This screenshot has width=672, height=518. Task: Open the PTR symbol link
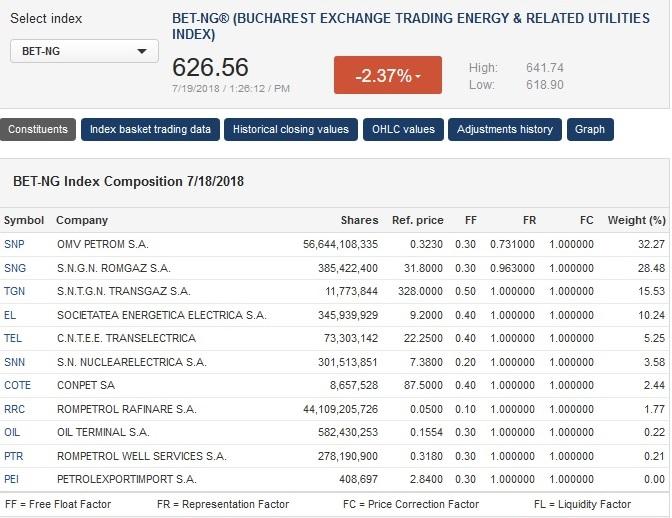(x=14, y=456)
